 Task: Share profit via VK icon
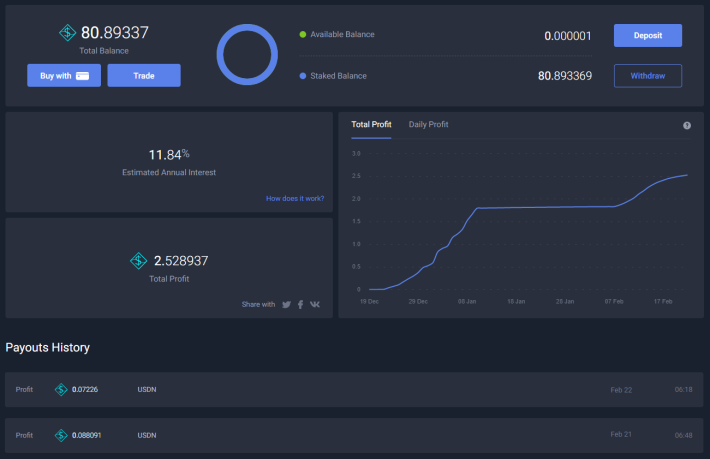pos(315,304)
